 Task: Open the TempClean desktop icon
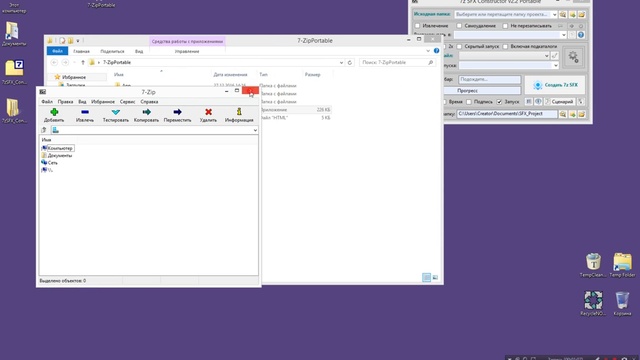[593, 265]
